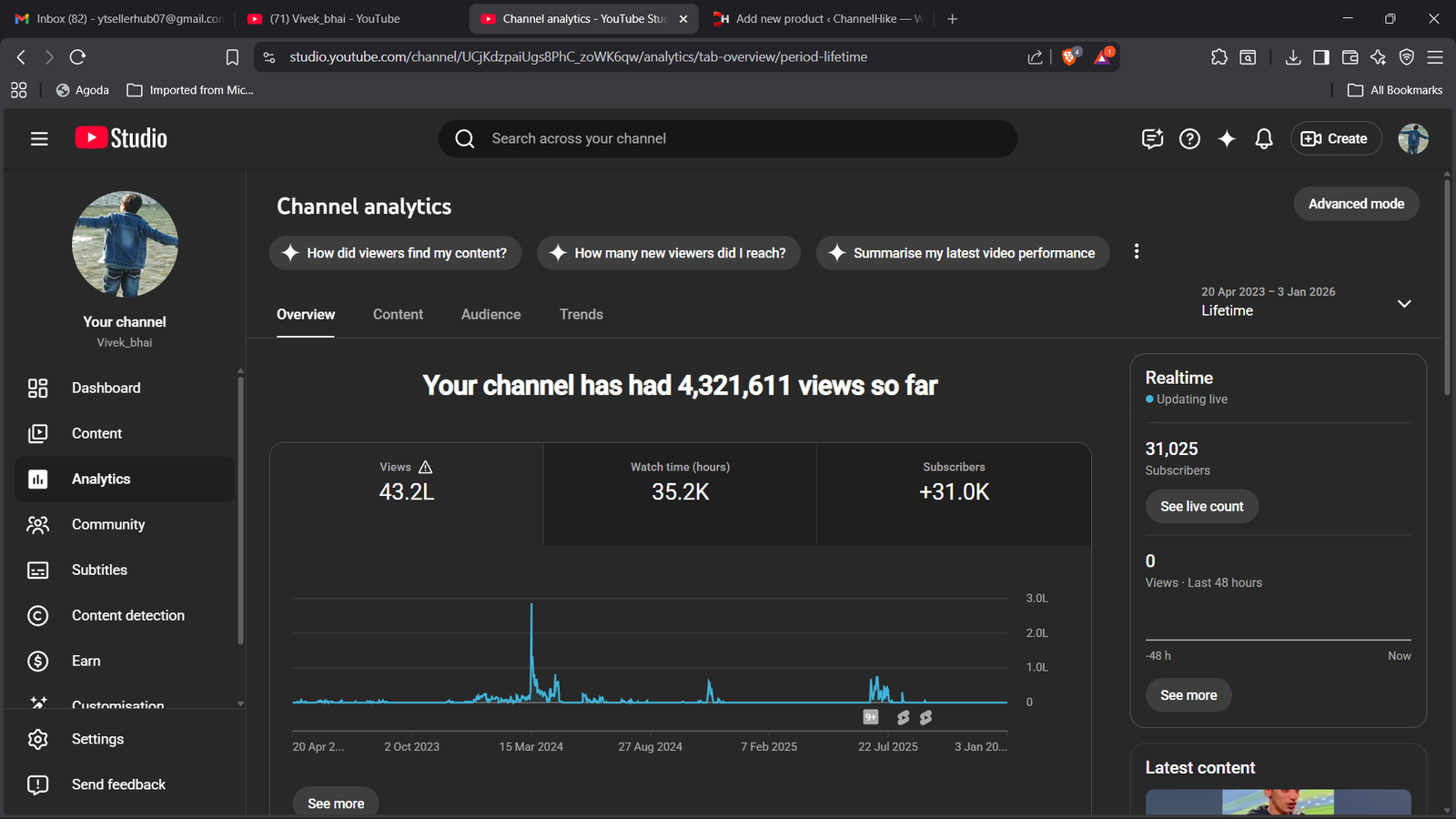Click the 9+ videos marker on chart timeline
The height and width of the screenshot is (819, 1456).
(x=871, y=717)
